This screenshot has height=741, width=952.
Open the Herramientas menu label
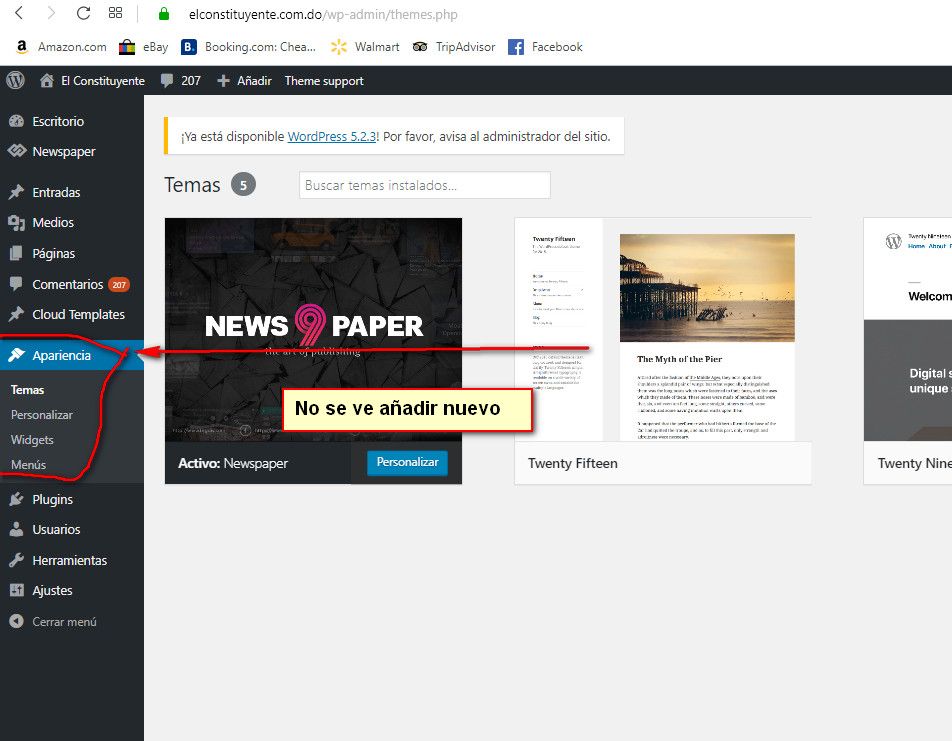point(70,560)
